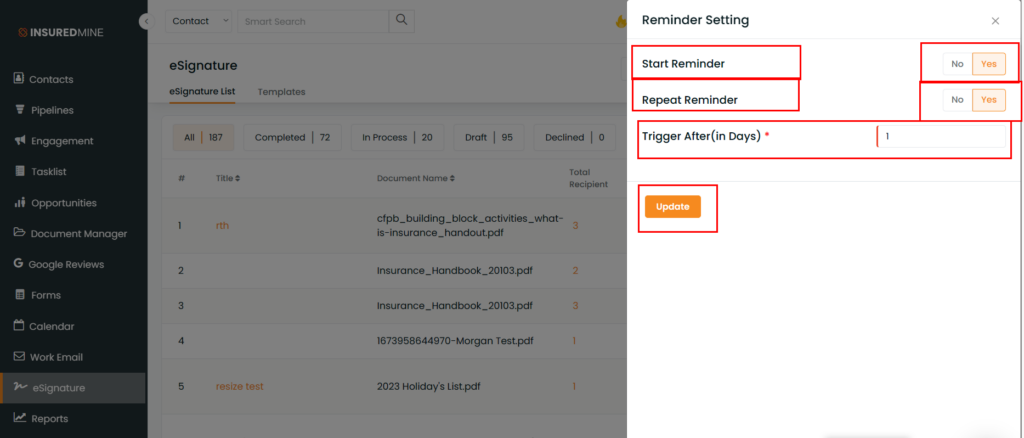
Task: Click the Google Reviews G icon
Action: point(18,264)
